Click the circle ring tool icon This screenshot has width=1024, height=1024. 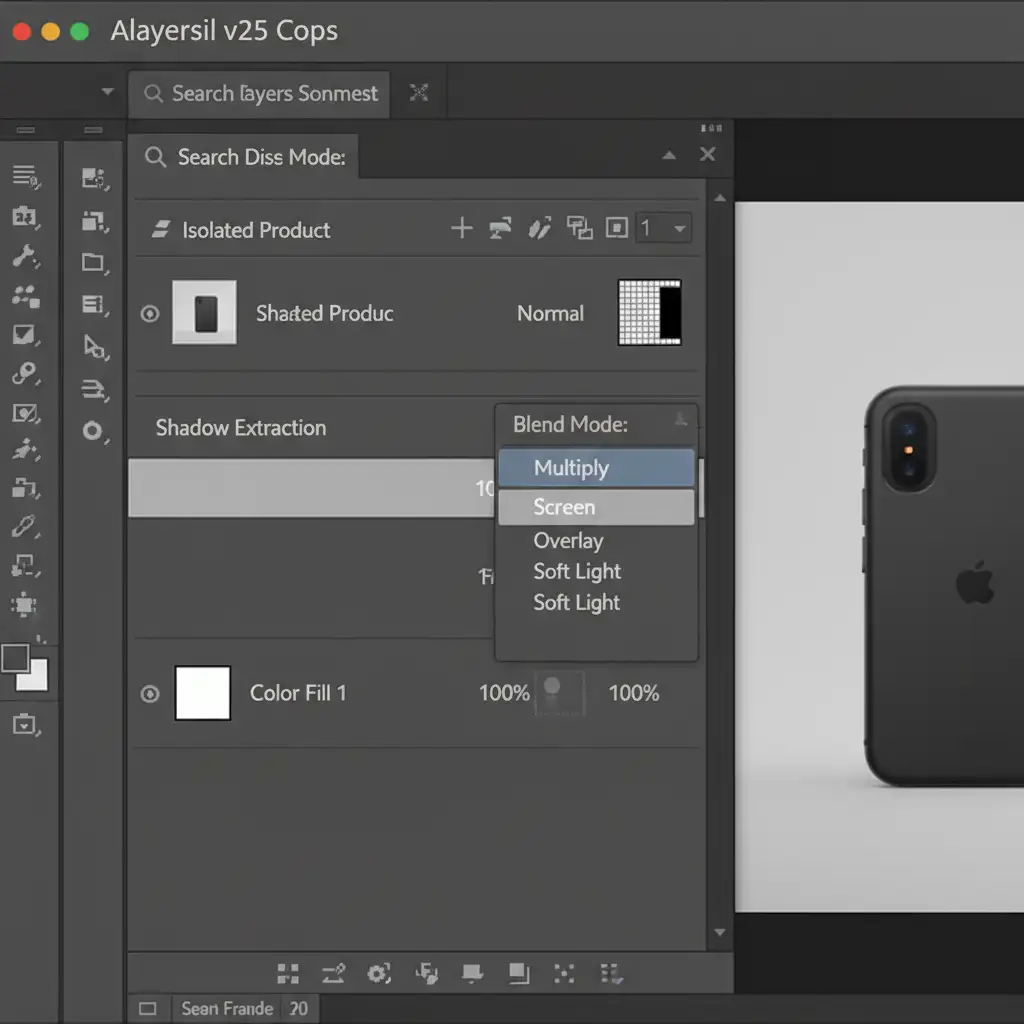click(93, 431)
